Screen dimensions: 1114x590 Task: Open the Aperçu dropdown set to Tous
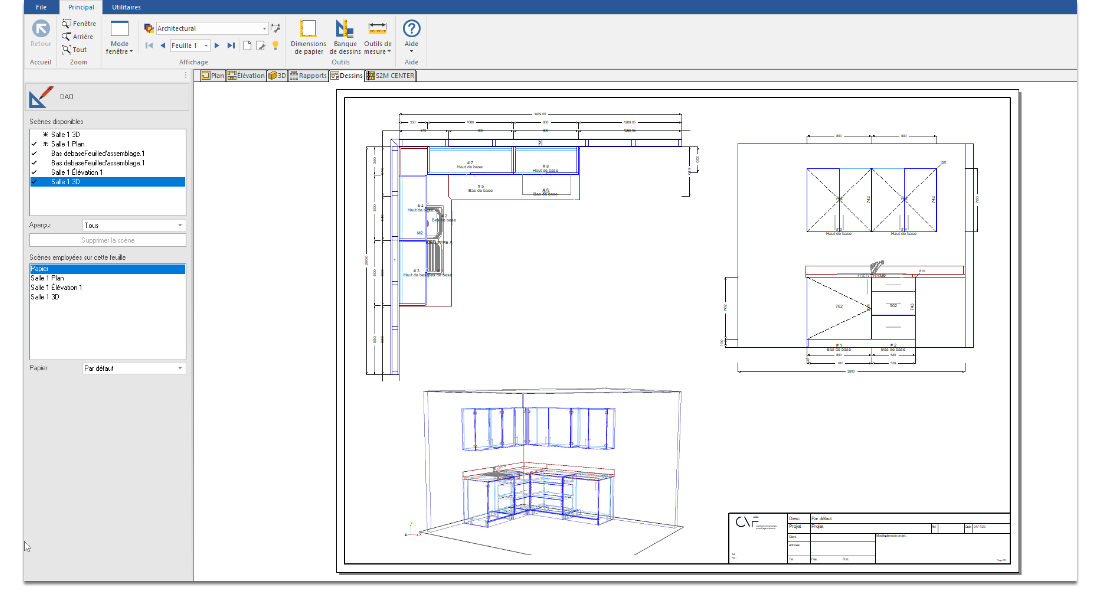[134, 225]
